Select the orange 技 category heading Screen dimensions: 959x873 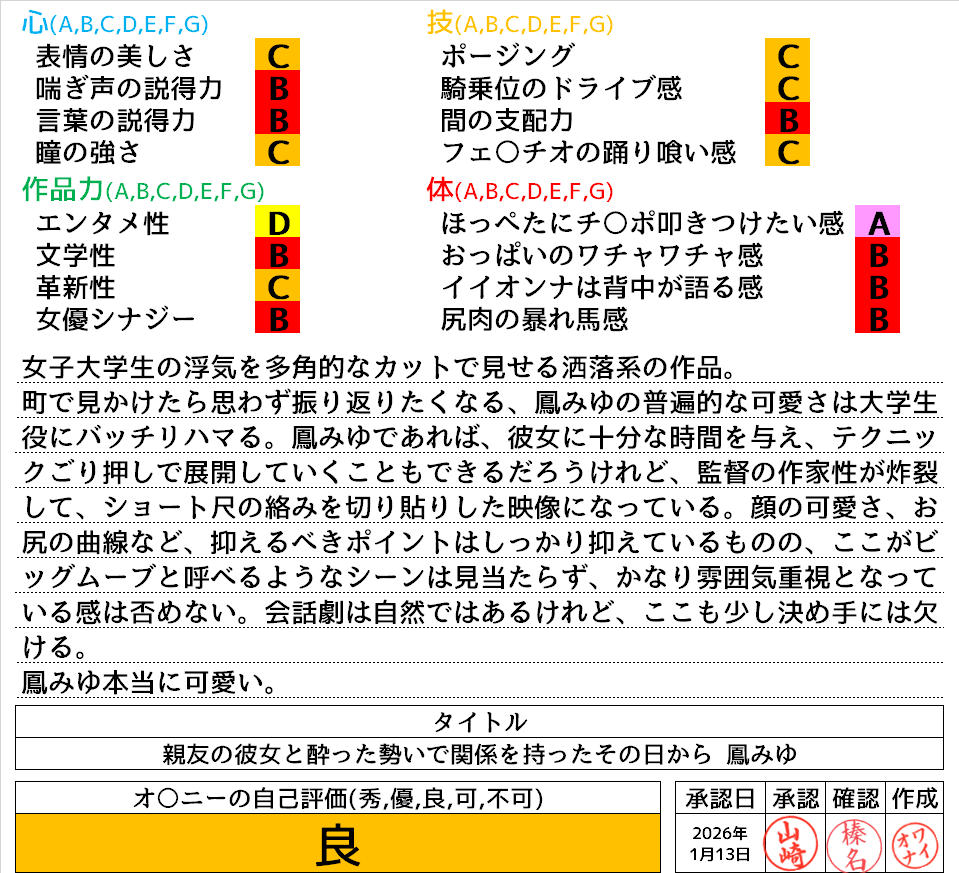click(440, 24)
